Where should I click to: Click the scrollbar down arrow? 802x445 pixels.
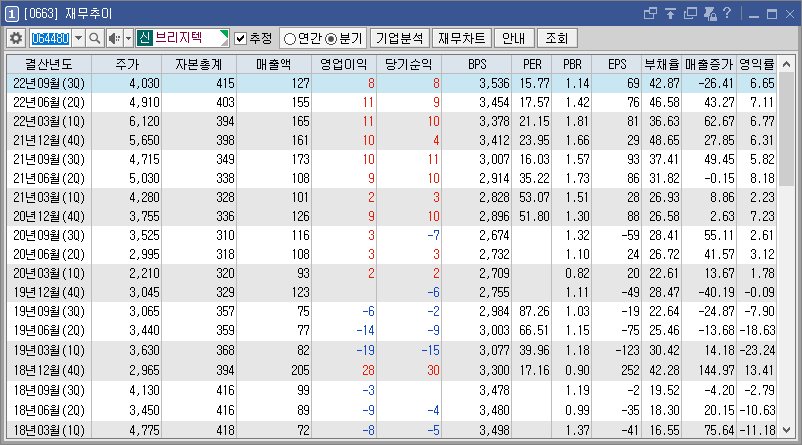click(x=786, y=429)
